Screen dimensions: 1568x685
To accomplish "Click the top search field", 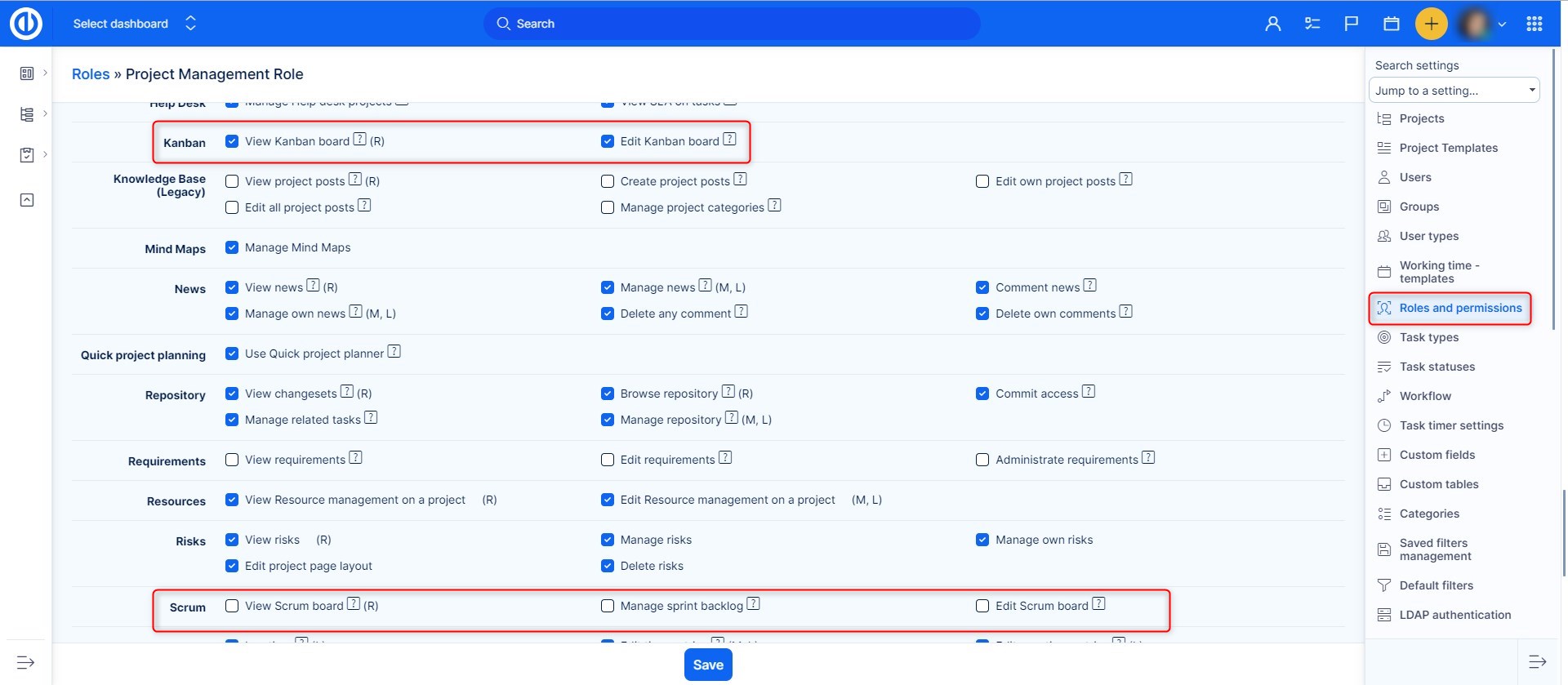I will 731,24.
